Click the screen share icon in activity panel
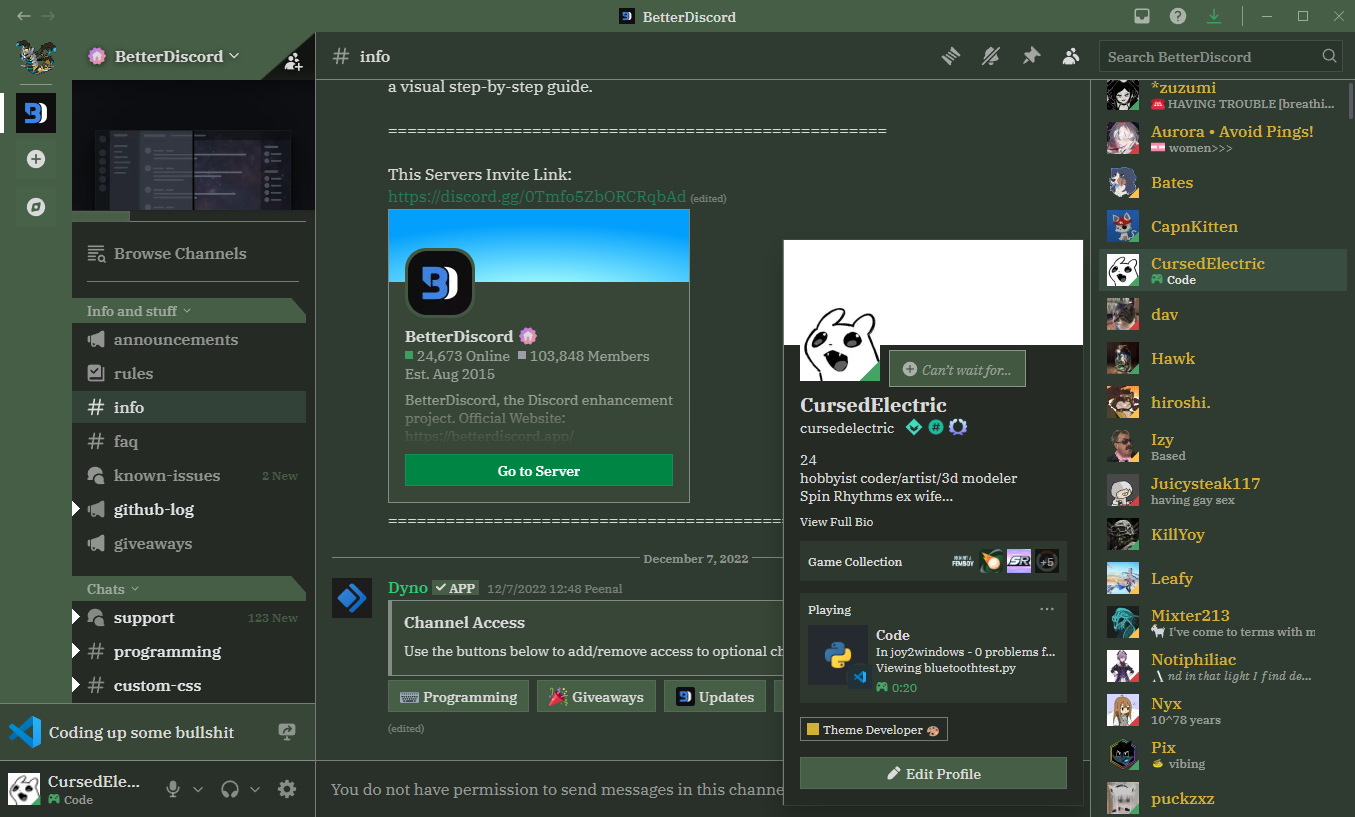The height and width of the screenshot is (817, 1355). (x=287, y=732)
